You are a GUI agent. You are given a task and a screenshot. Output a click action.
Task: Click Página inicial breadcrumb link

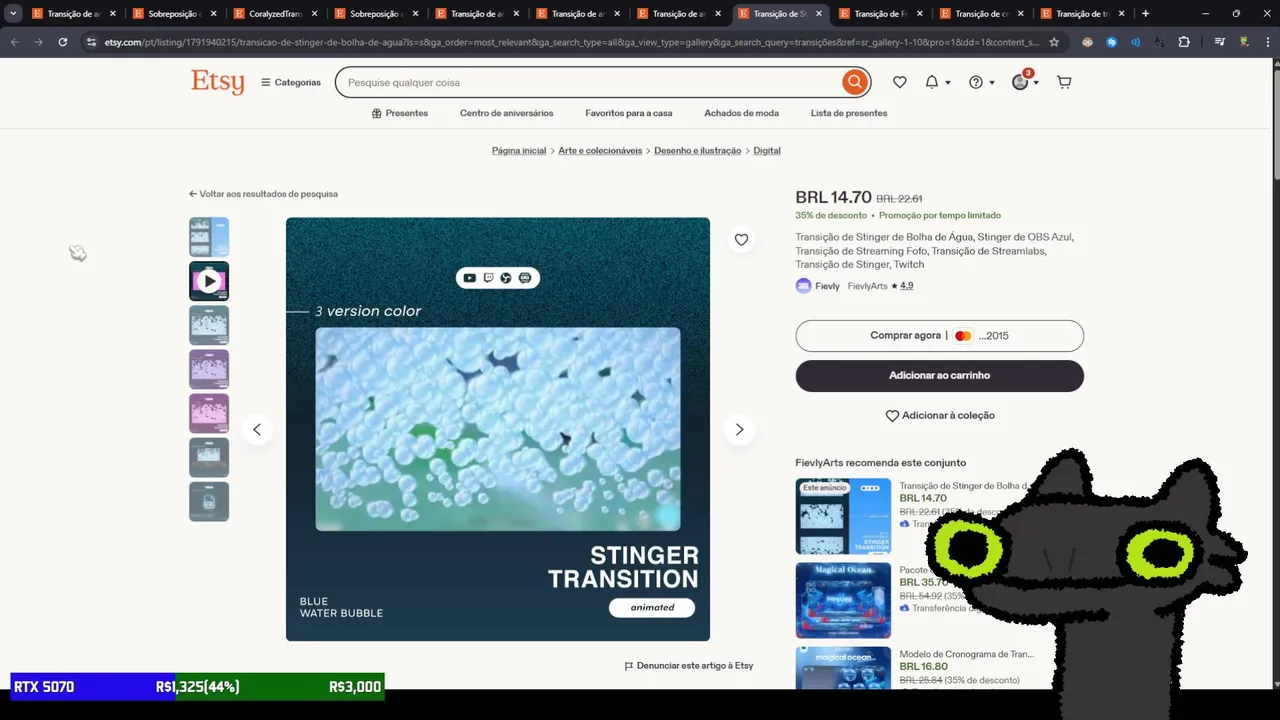(x=519, y=150)
